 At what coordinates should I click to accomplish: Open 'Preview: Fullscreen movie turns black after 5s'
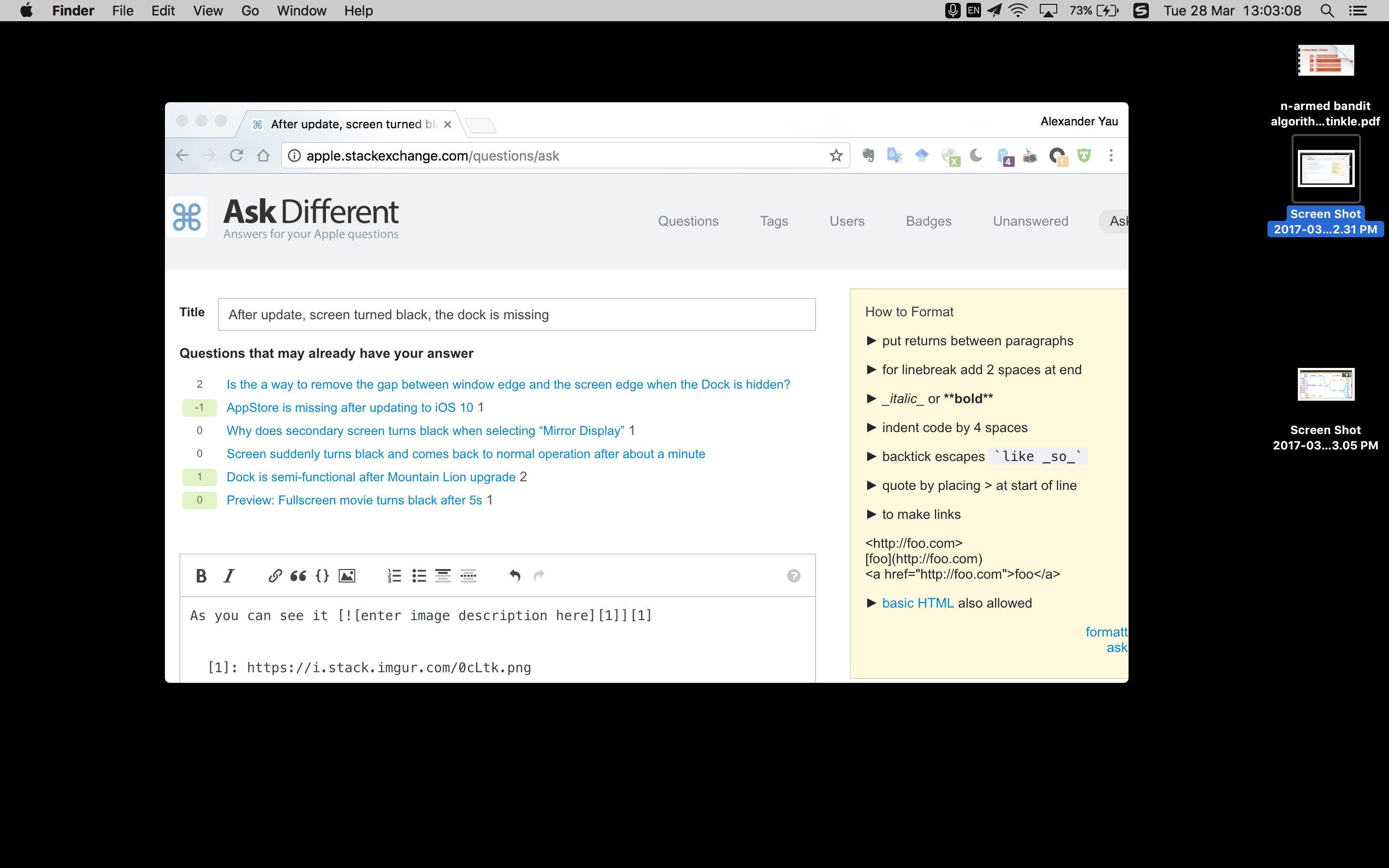click(x=354, y=500)
